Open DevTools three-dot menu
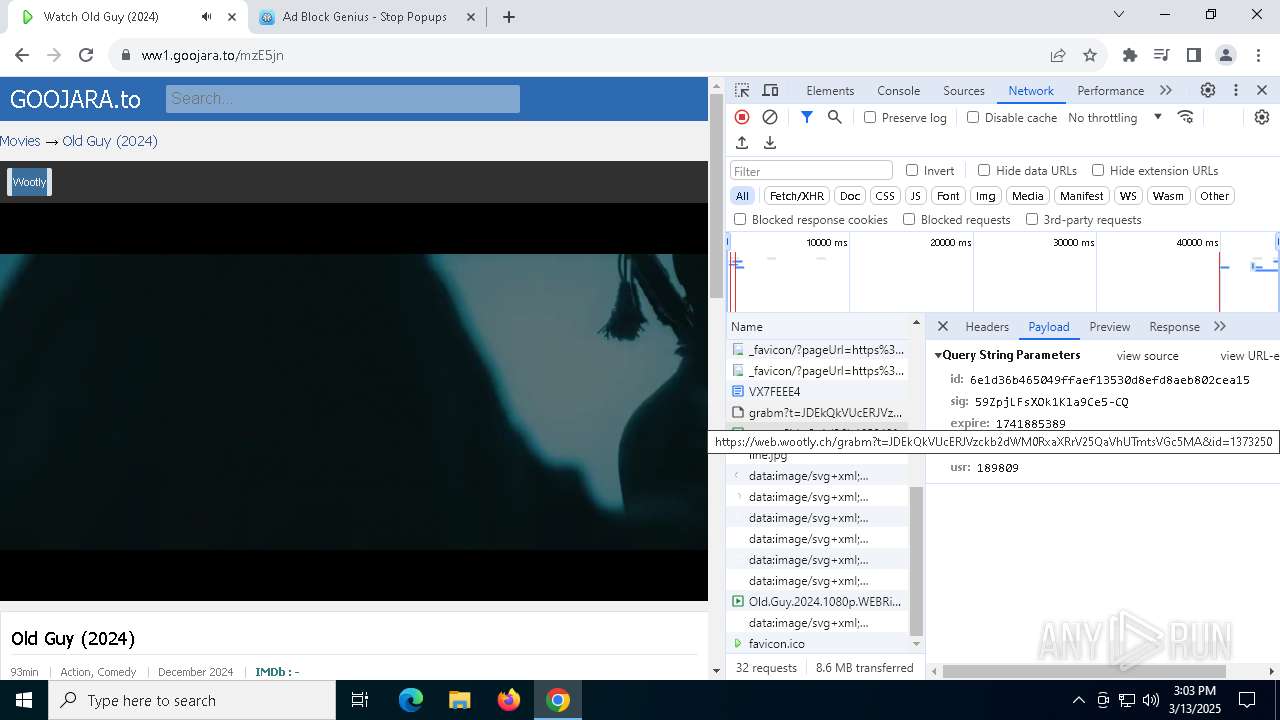The width and height of the screenshot is (1280, 720). click(1236, 90)
